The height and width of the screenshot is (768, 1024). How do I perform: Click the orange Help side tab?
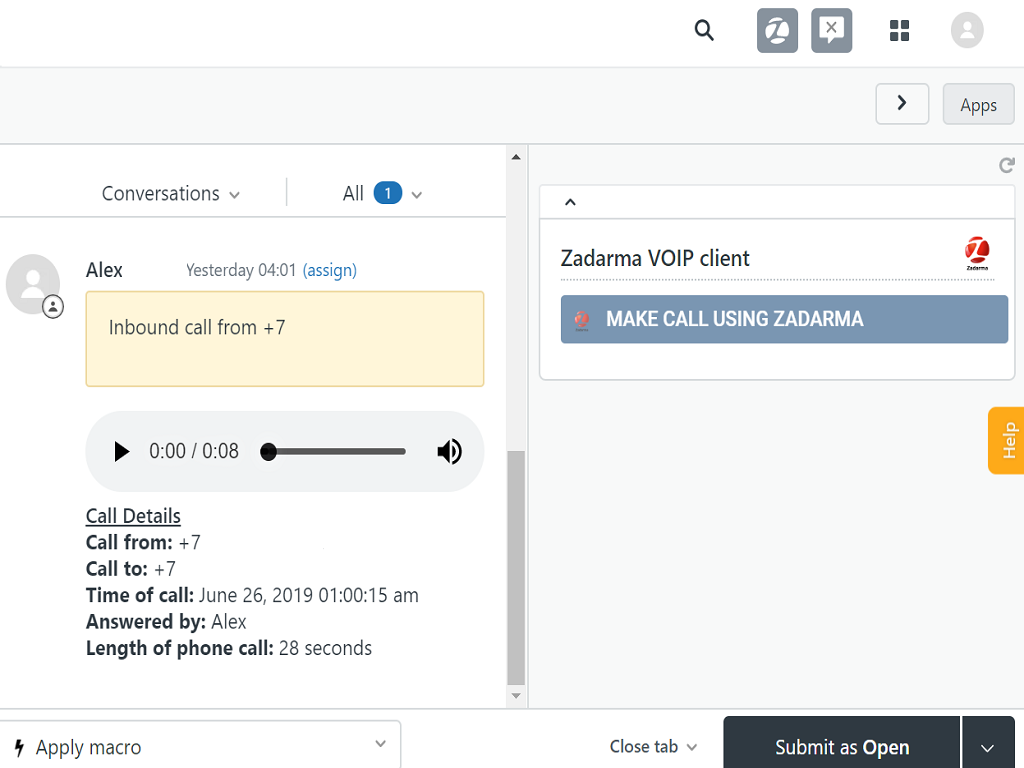[x=1007, y=440]
